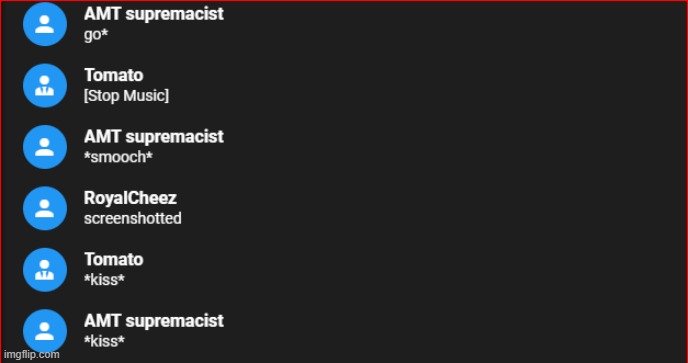
Task: Click avatar beside AMT supremacist's "go*" message
Action: [x=45, y=24]
